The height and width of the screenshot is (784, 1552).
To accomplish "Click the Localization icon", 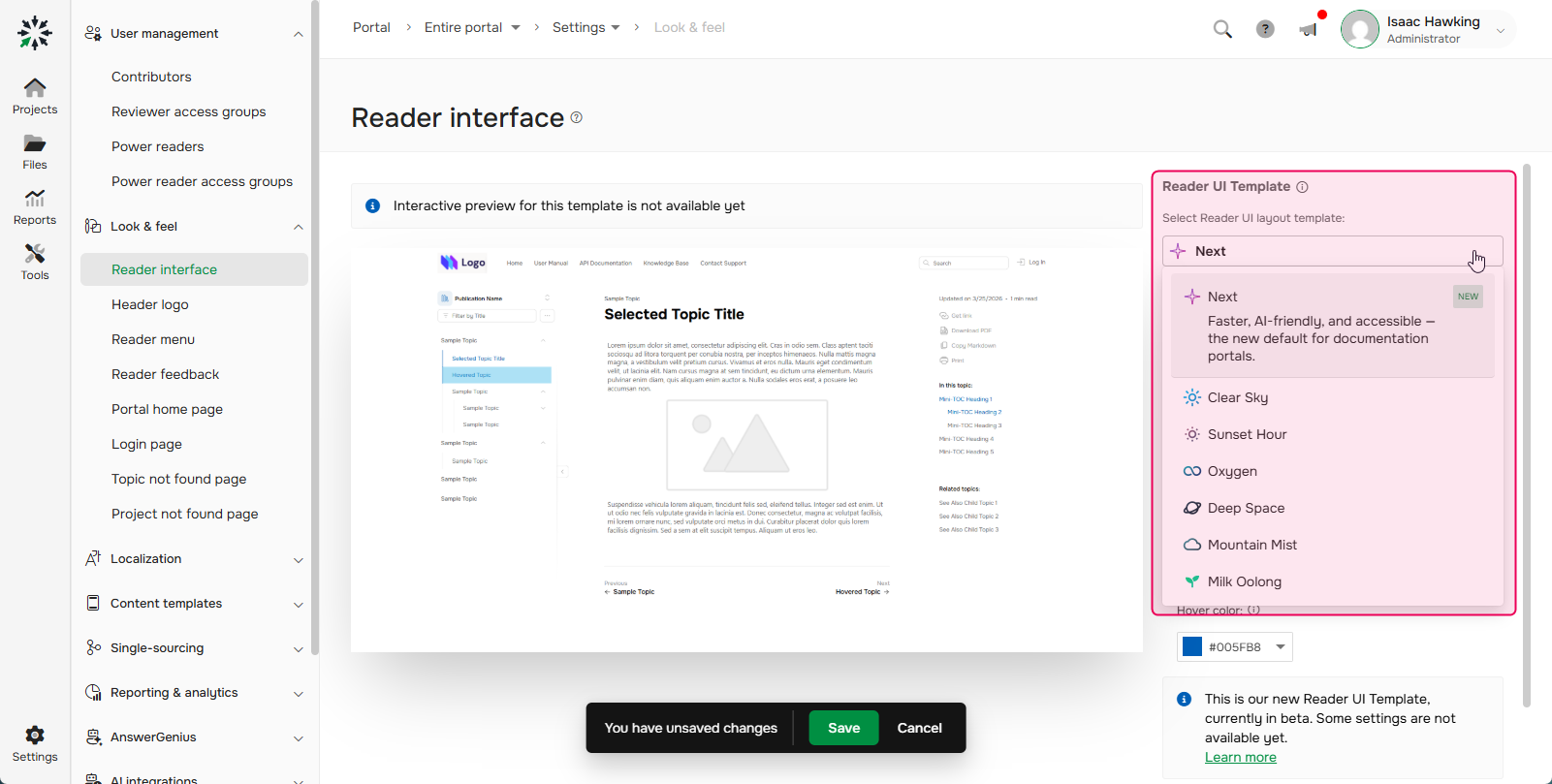I will (x=93, y=558).
